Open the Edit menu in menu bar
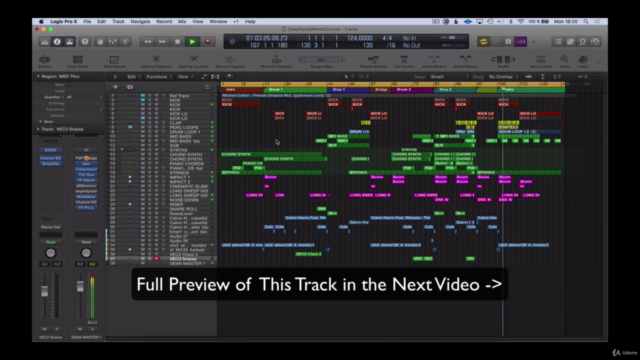 point(102,22)
